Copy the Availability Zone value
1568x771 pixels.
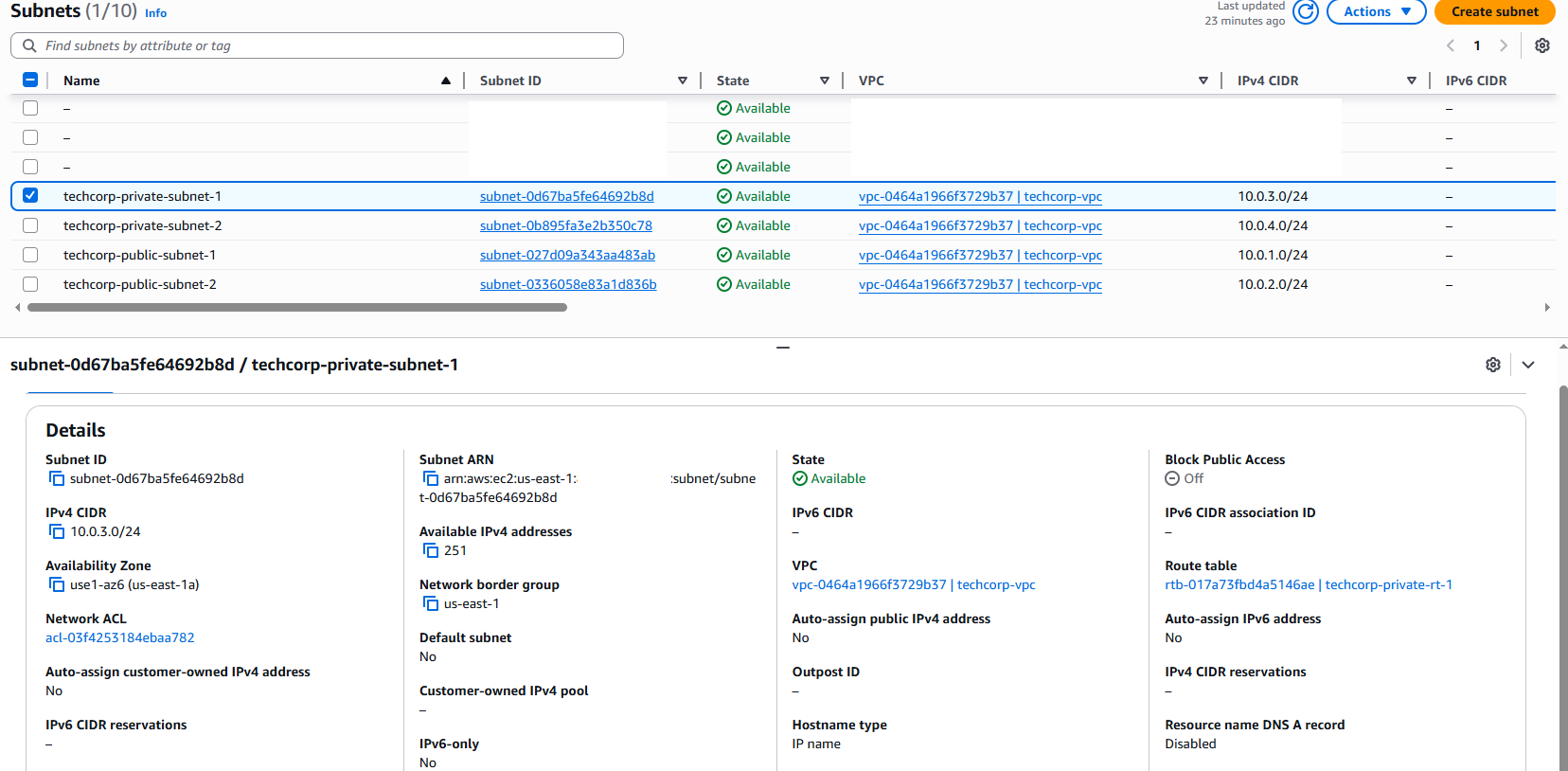point(57,585)
